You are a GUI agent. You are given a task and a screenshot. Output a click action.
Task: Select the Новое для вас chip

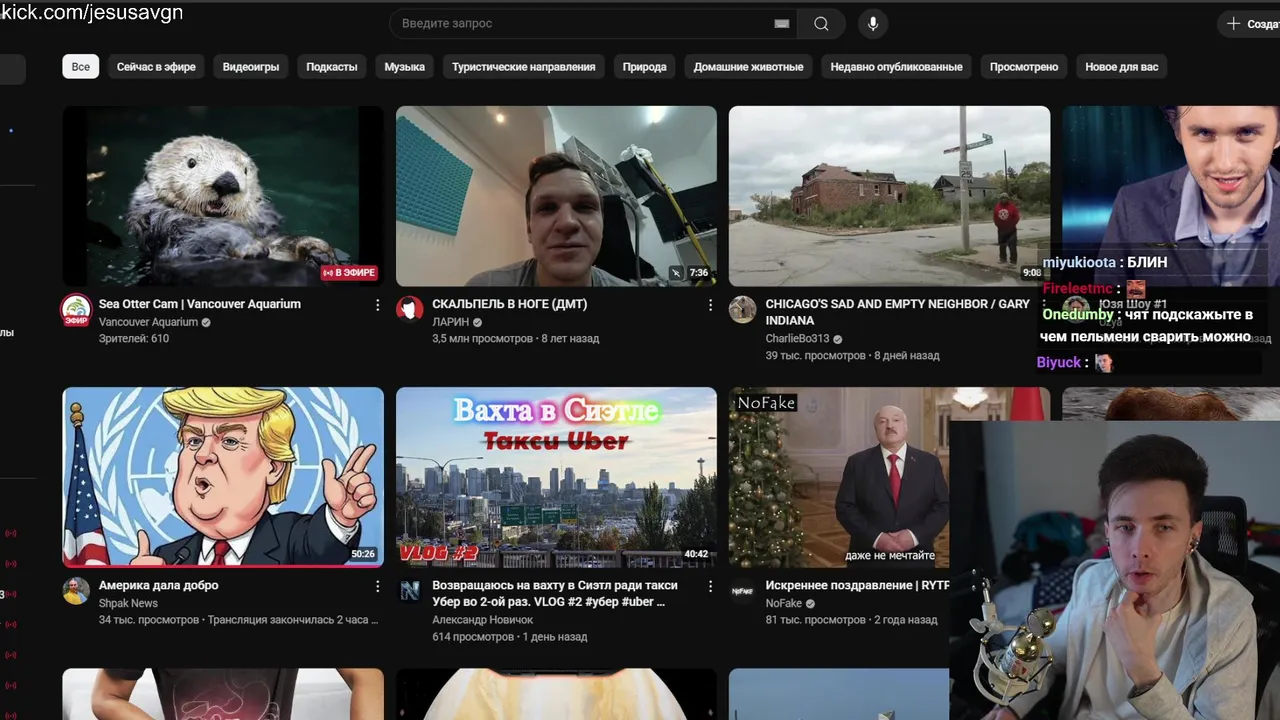pyautogui.click(x=1122, y=67)
